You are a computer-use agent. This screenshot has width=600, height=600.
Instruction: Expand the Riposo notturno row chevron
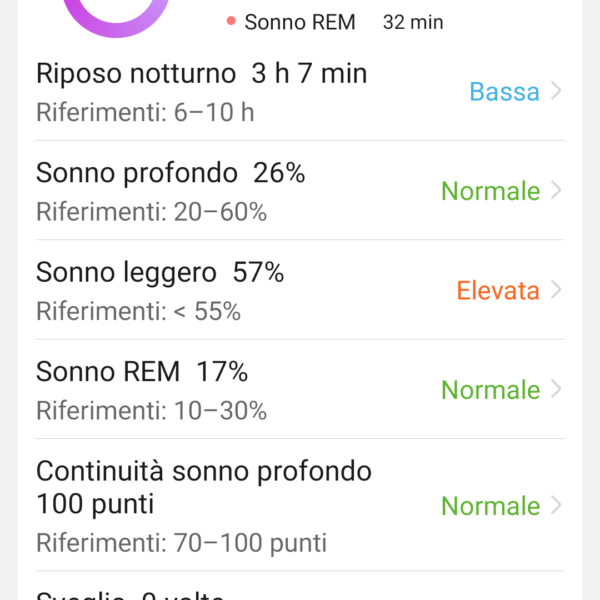(x=556, y=91)
